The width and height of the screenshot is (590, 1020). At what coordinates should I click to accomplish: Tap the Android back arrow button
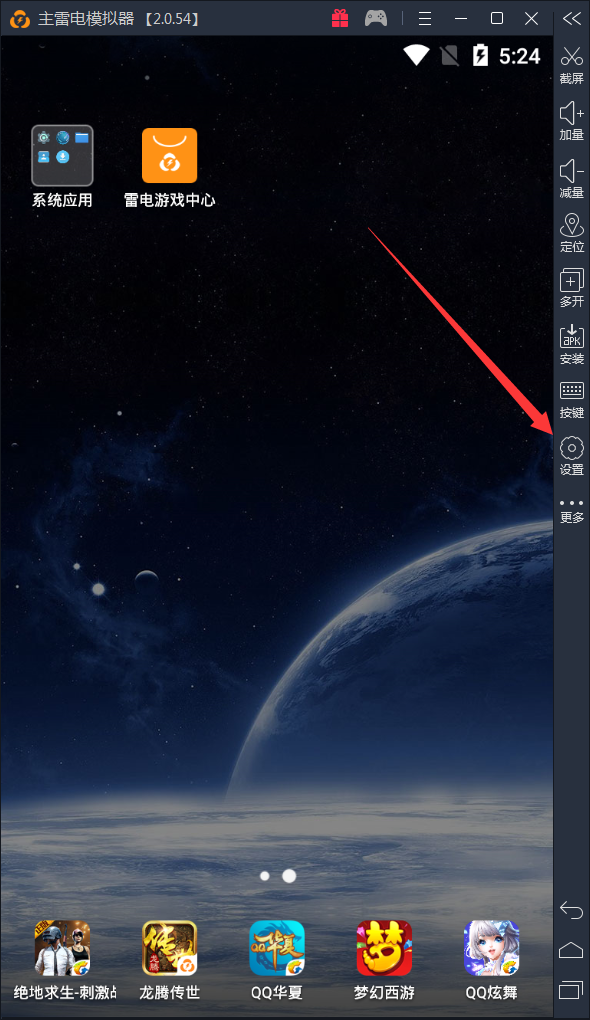[x=571, y=910]
